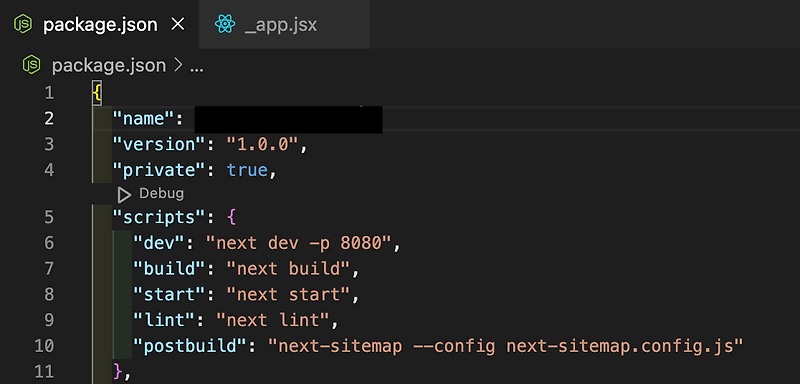Click the "next dev -p 8080" string
The height and width of the screenshot is (384, 800).
299,243
